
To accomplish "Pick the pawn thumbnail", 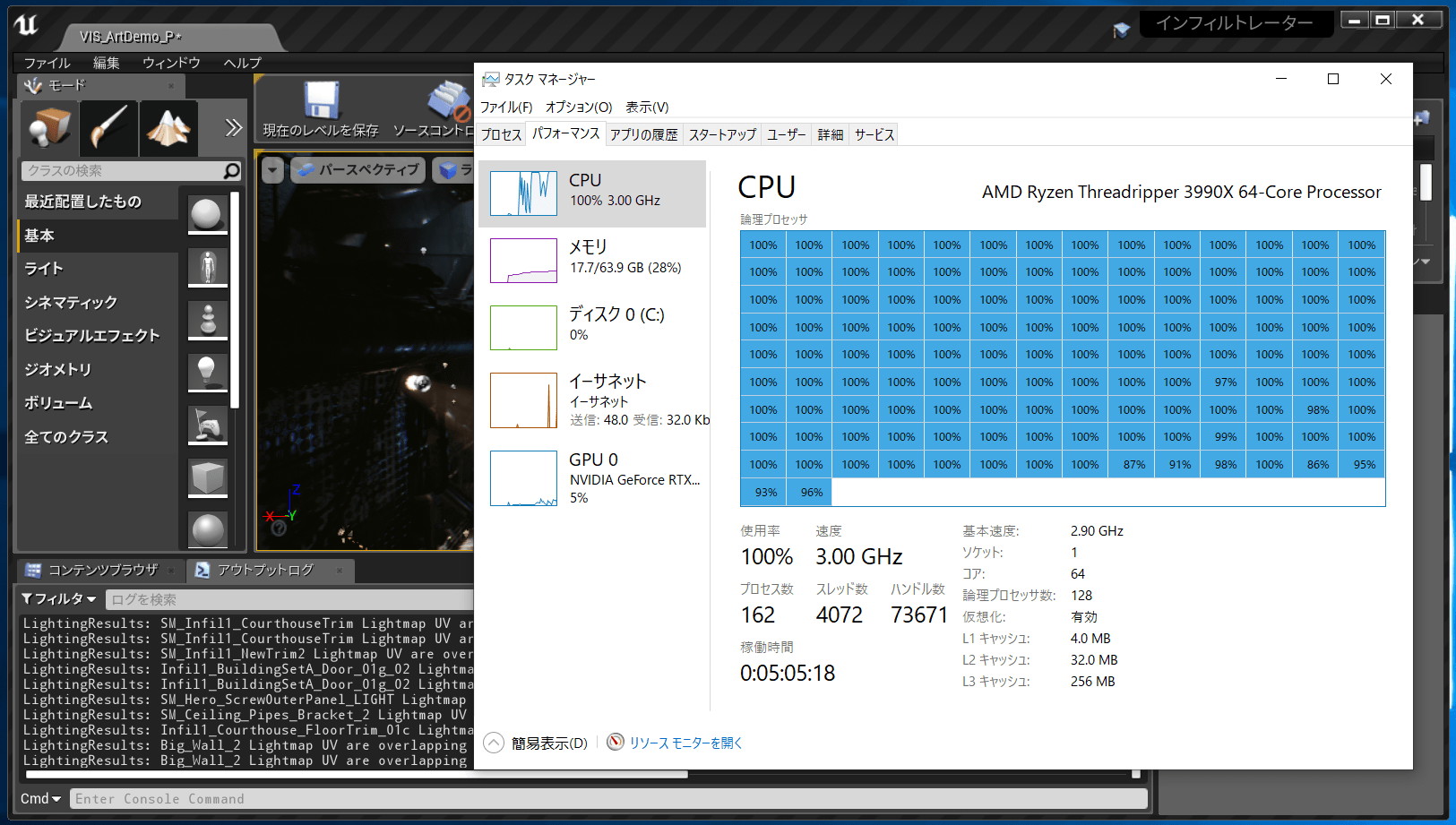I will pyautogui.click(x=207, y=320).
